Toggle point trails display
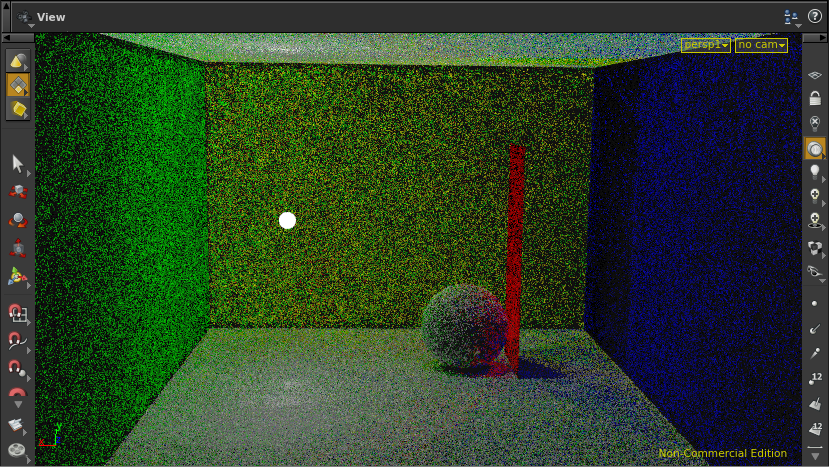This screenshot has width=829, height=467. tap(815, 353)
